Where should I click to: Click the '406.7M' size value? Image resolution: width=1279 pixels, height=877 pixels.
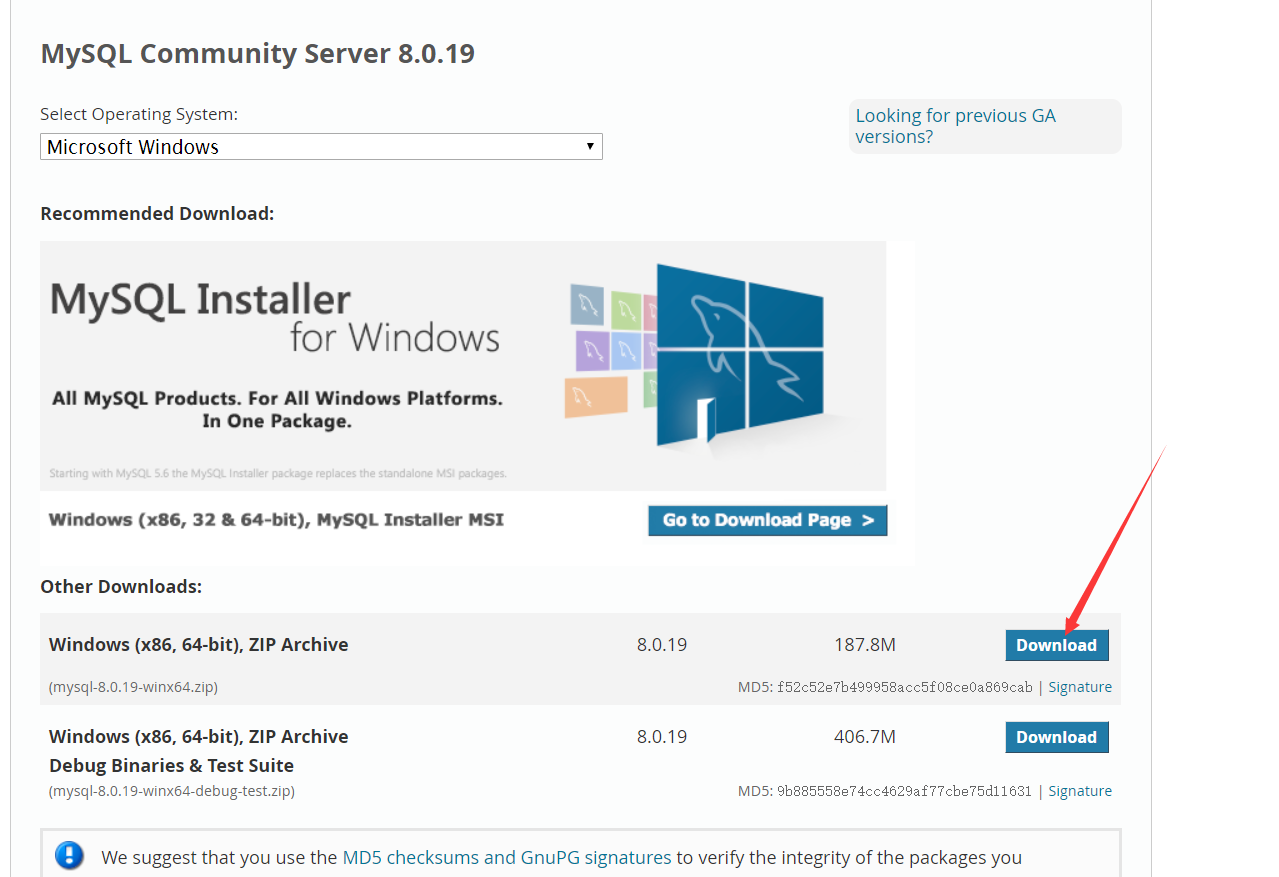pos(865,737)
